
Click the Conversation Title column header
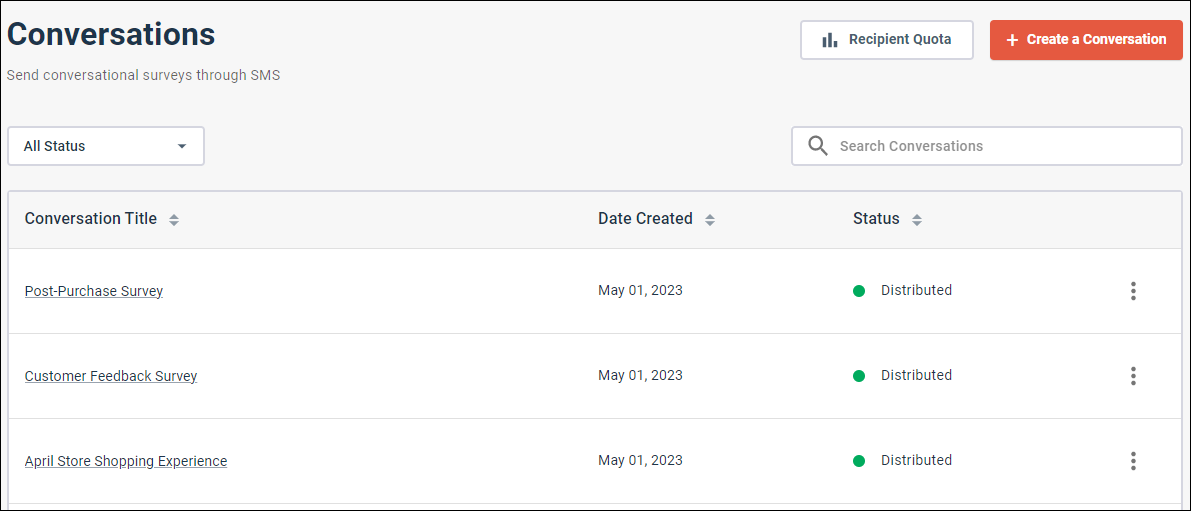click(90, 219)
